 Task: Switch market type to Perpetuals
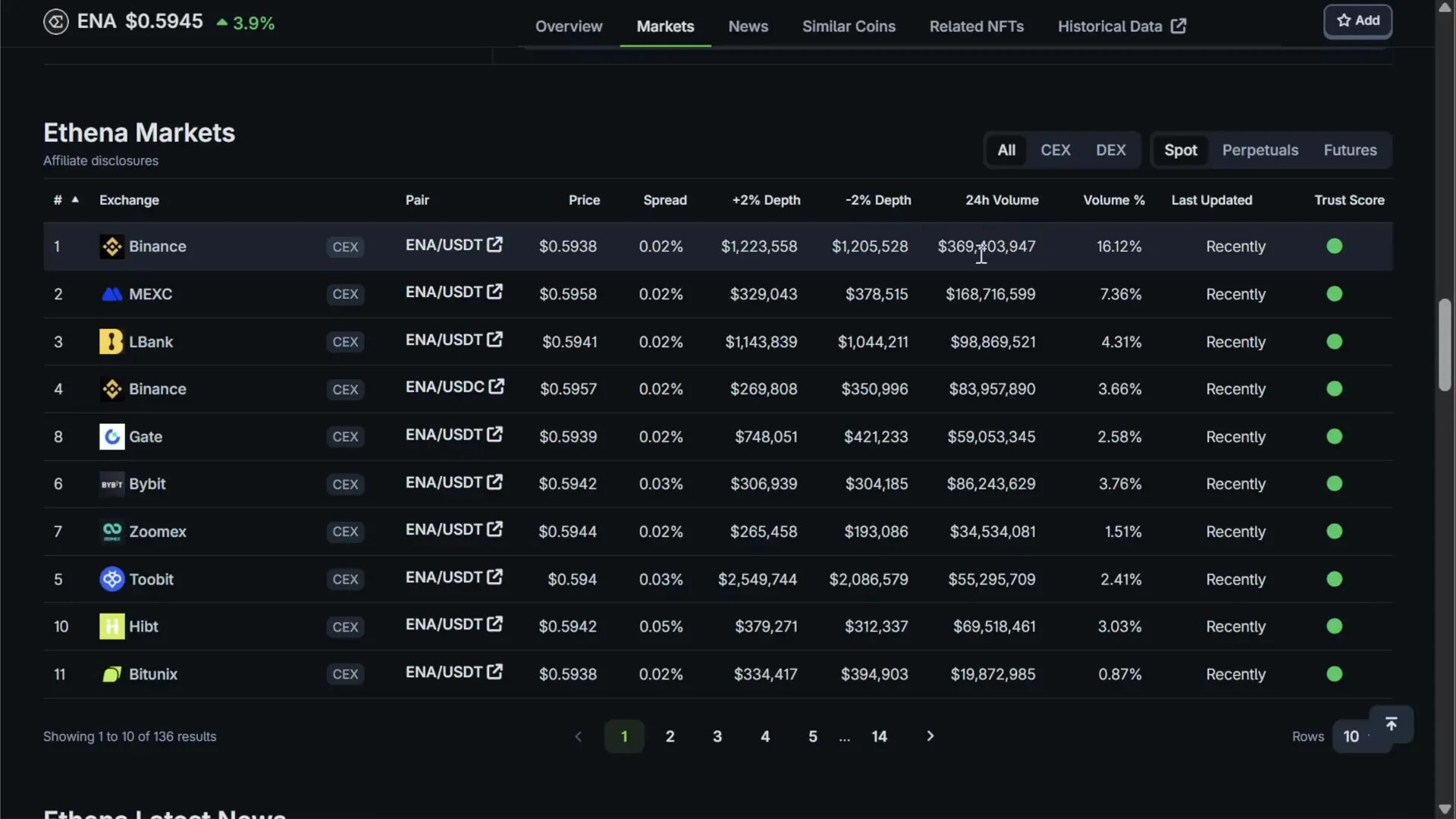1260,150
